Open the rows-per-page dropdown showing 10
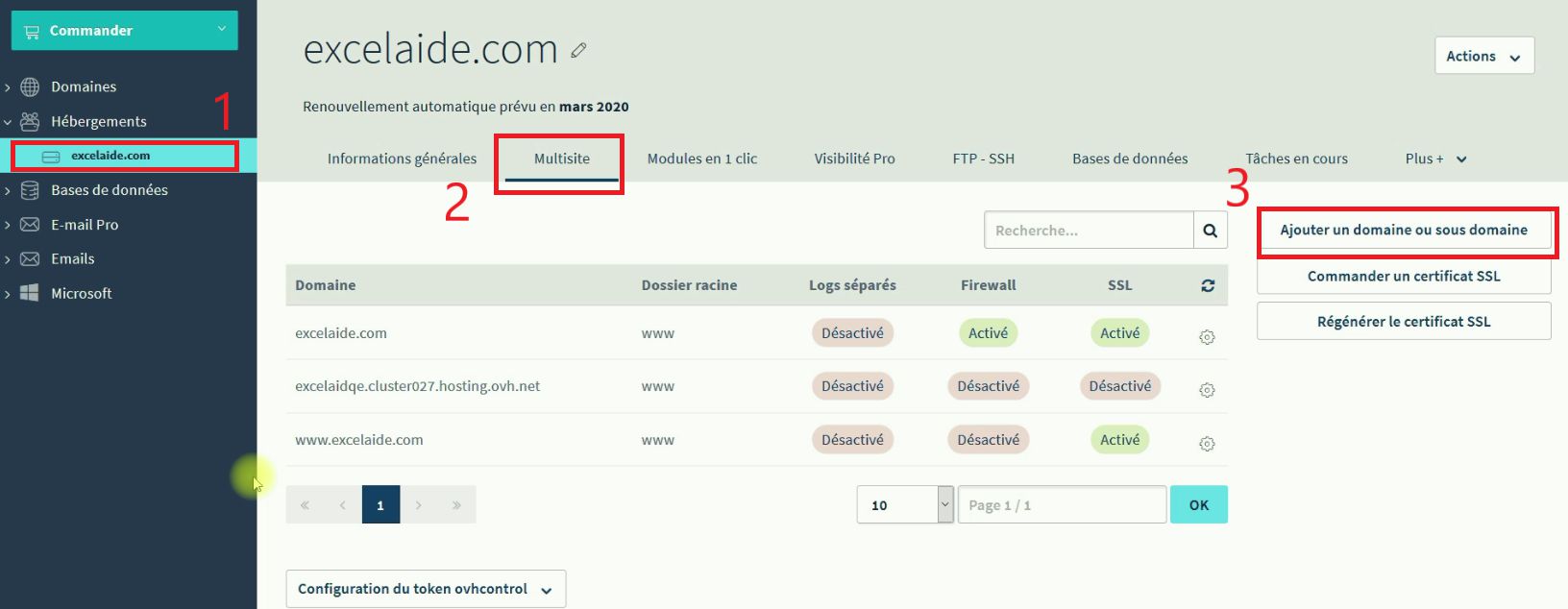This screenshot has height=609, width=1568. coord(905,504)
